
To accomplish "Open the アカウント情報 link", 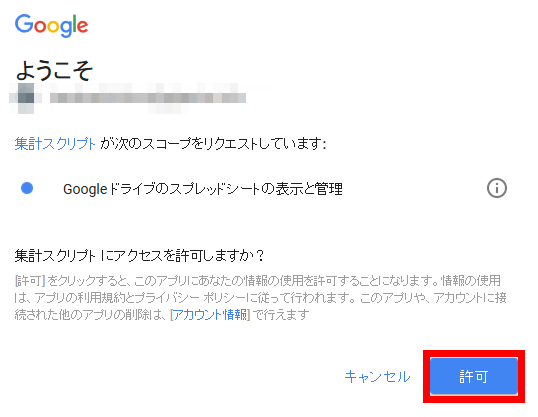I will tap(210, 314).
